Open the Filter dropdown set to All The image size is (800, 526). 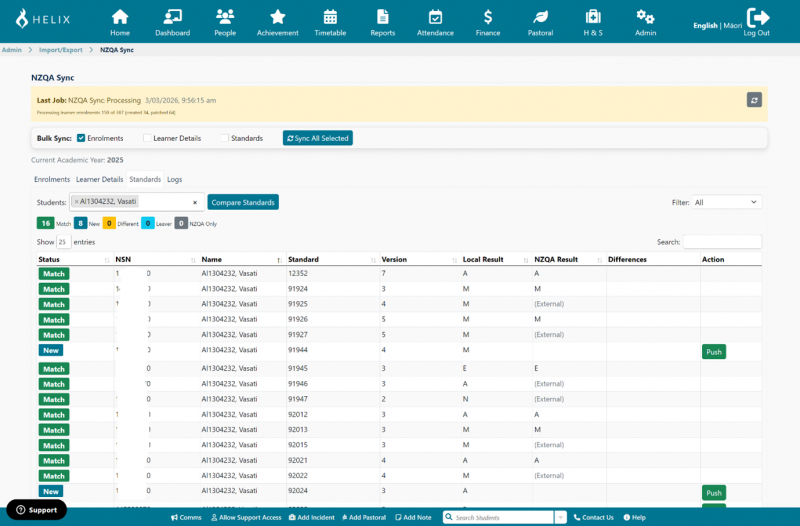point(727,202)
